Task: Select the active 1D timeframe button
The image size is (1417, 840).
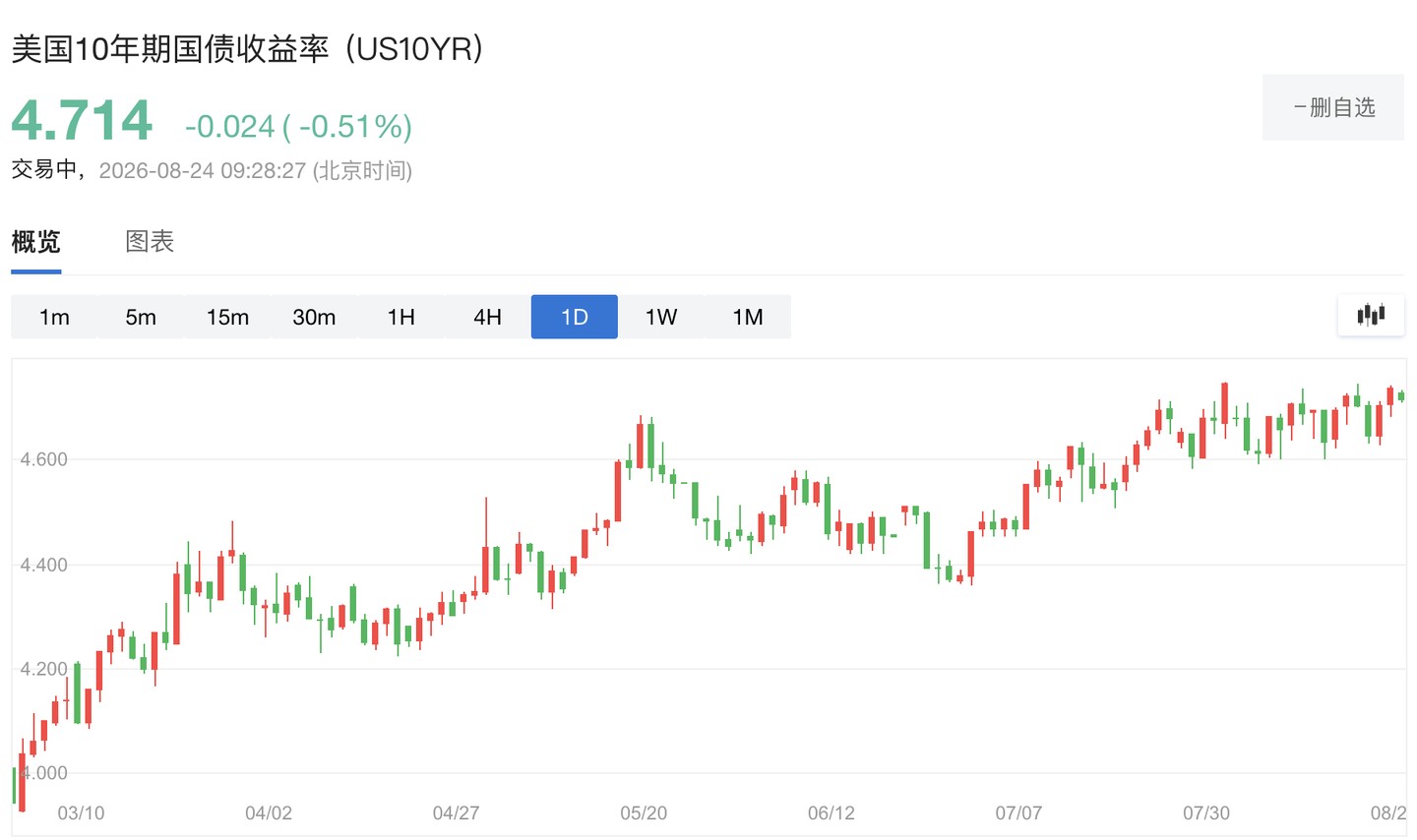Action: tap(575, 317)
